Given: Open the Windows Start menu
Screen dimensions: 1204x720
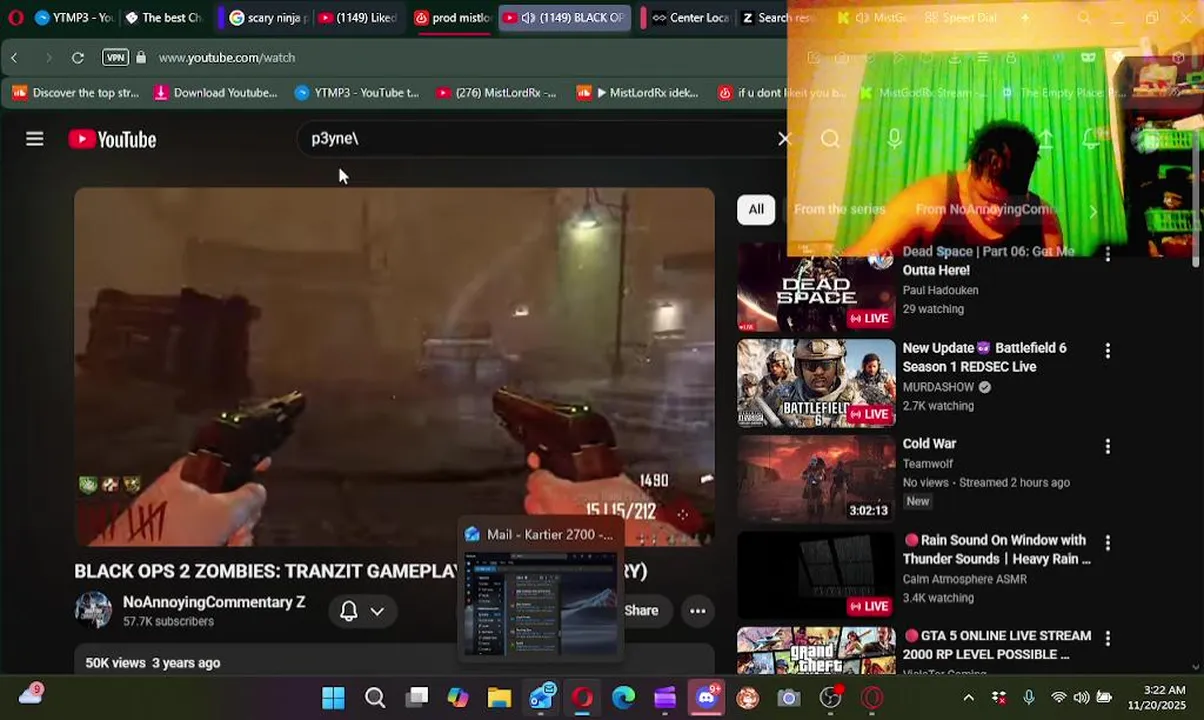Looking at the screenshot, I should point(333,697).
